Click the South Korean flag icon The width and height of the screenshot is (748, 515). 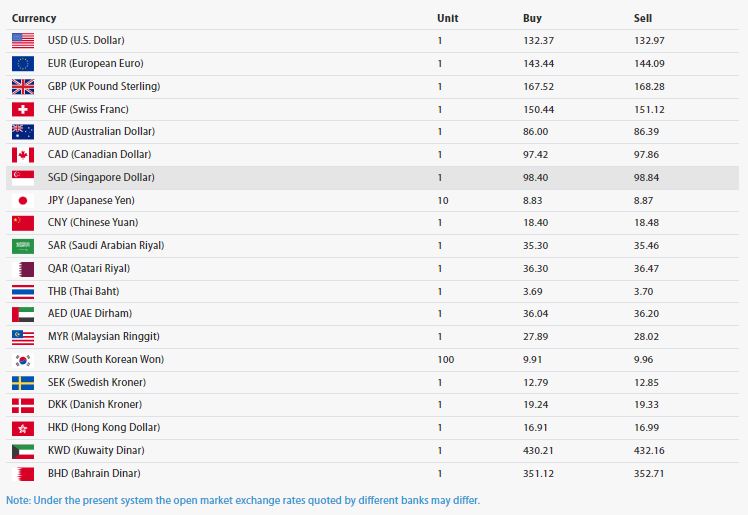(23, 359)
